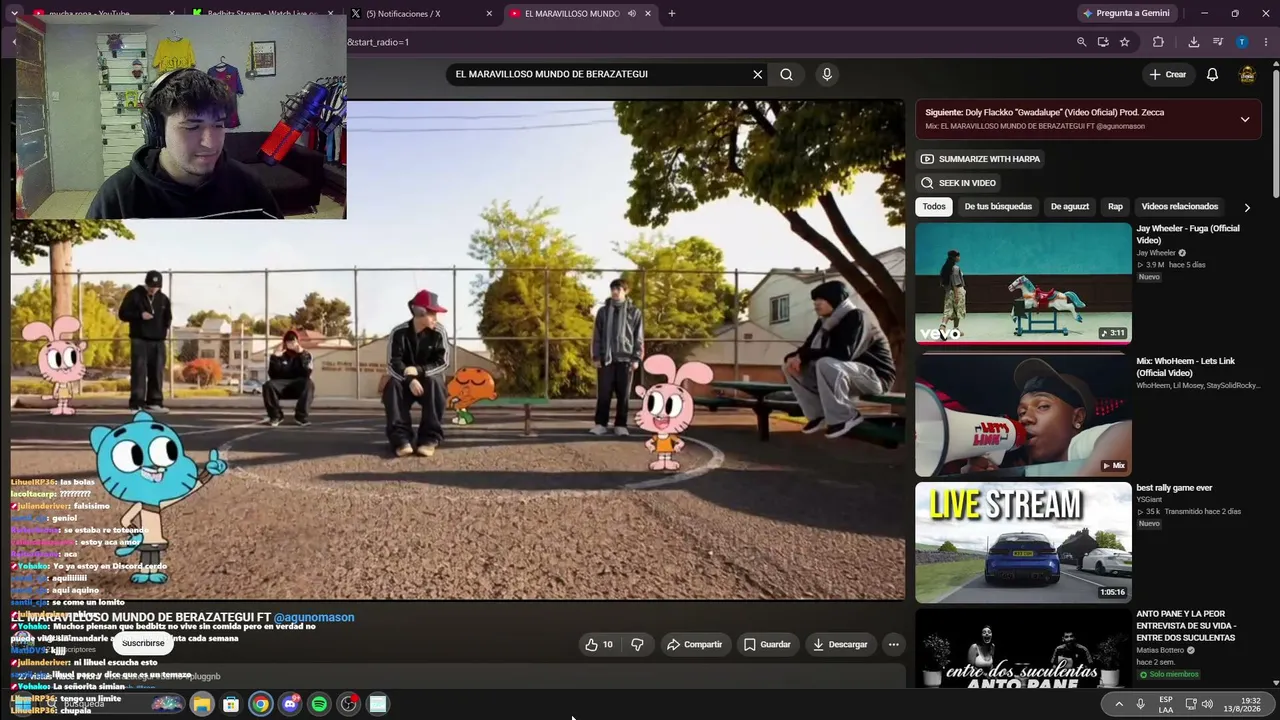Show hidden system tray icons

click(x=1119, y=704)
